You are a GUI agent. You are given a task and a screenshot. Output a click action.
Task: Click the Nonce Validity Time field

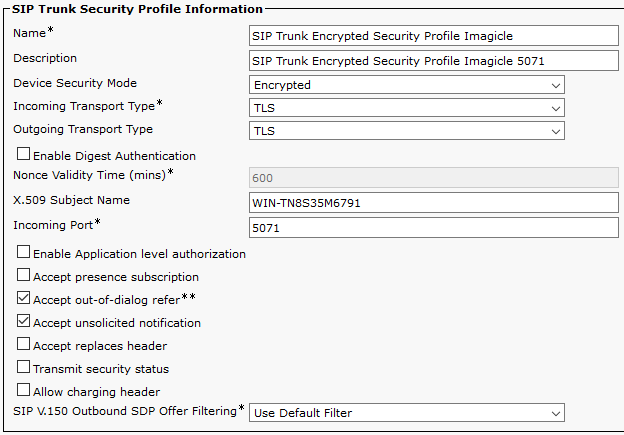(433, 177)
